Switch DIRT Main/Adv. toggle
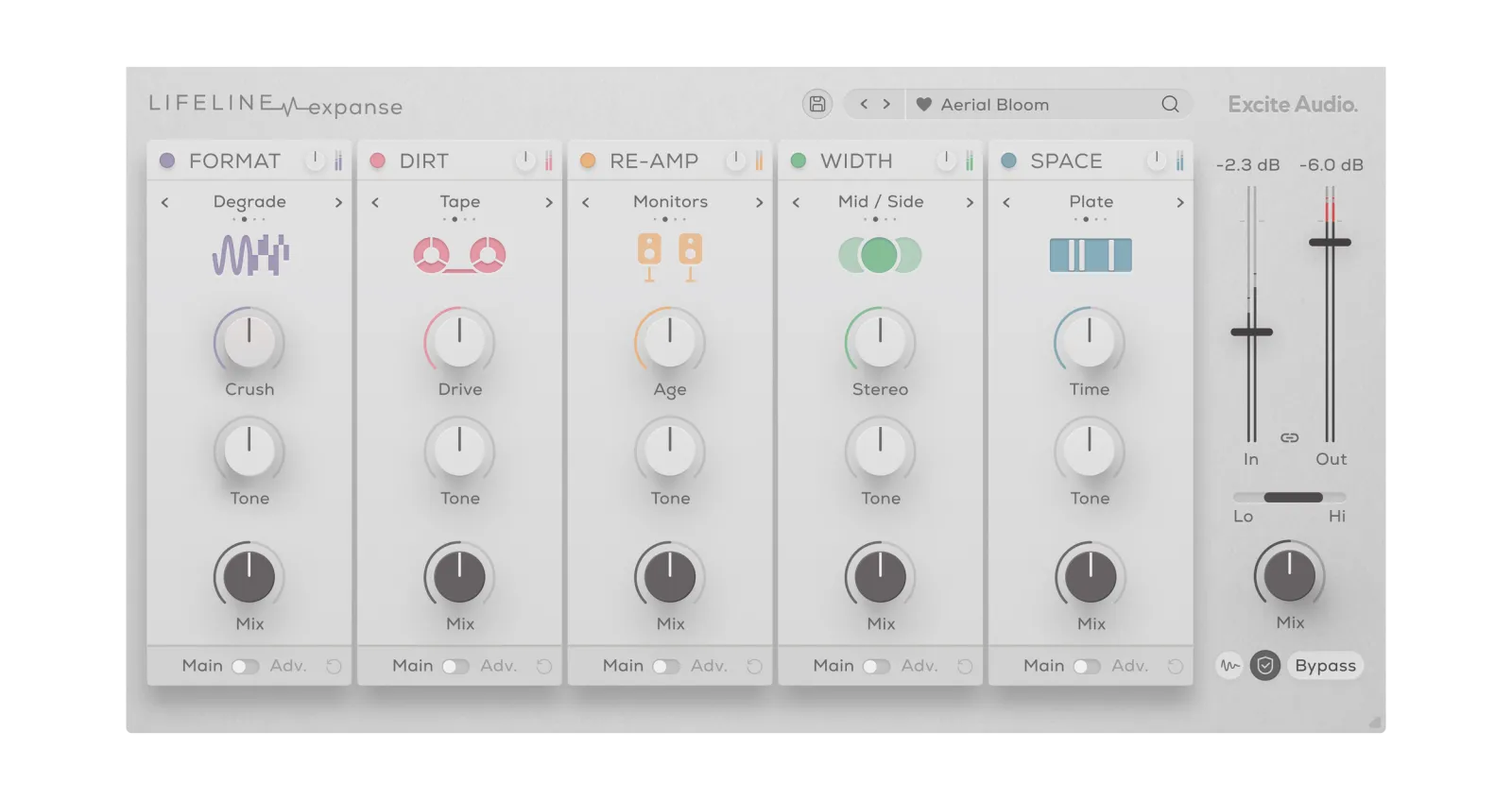Screen dimensions: 1512x800 click(456, 667)
